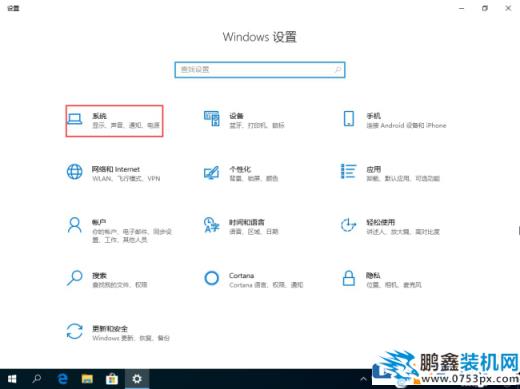Screen dimensions: 520x389
Task: Select the 搜索 heading text
Action: pyautogui.click(x=99, y=275)
